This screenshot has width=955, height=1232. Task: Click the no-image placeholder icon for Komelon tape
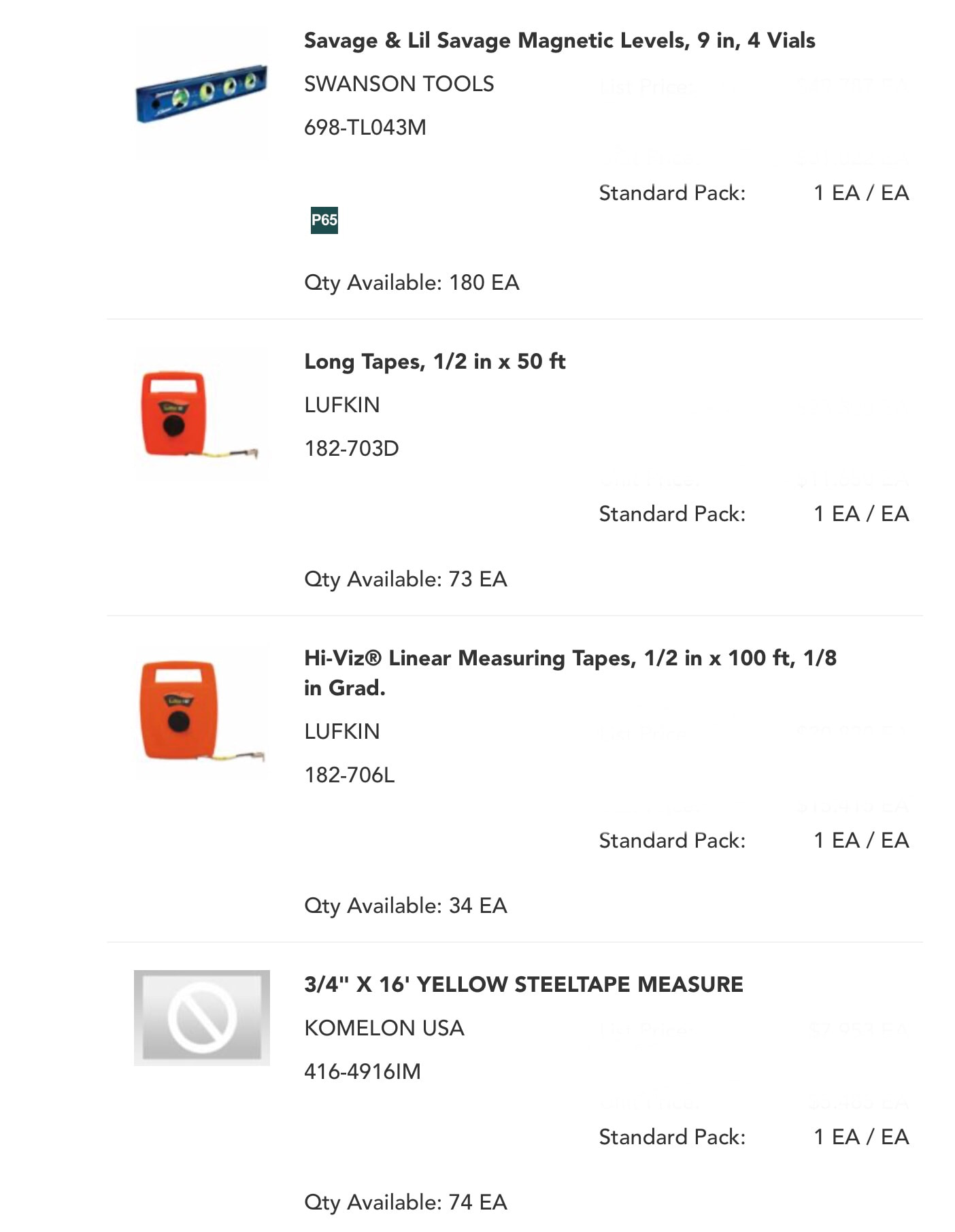coord(201,1018)
